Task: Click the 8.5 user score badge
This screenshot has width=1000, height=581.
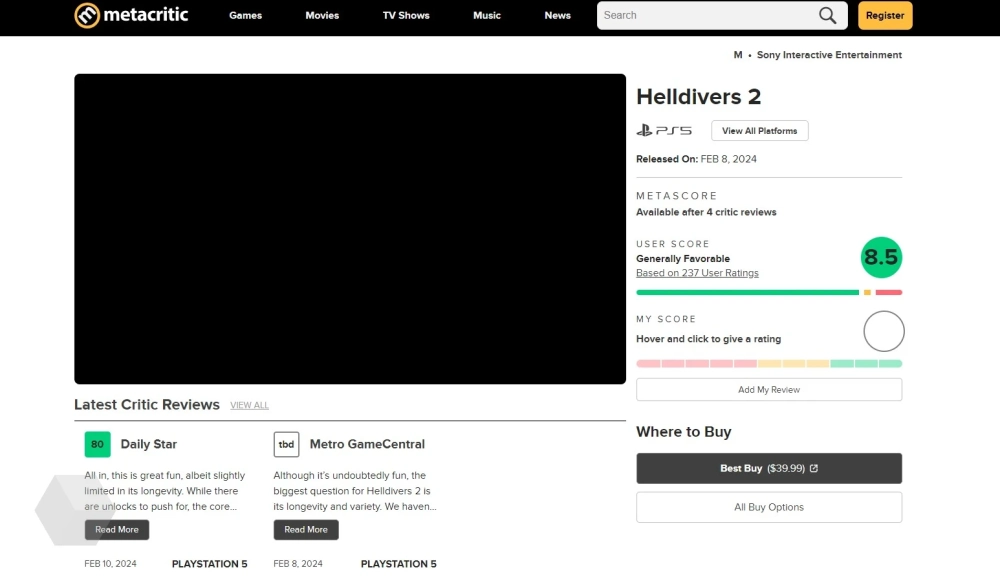Action: 880,258
